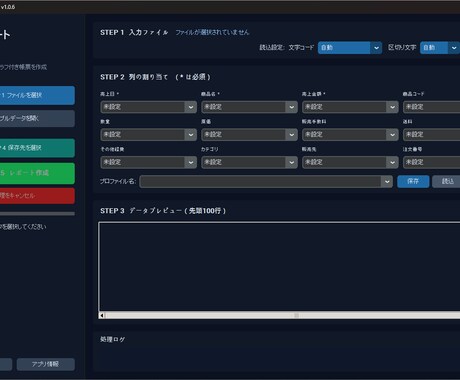
Task: Open the 注文番号 column combo box
Action: point(431,162)
